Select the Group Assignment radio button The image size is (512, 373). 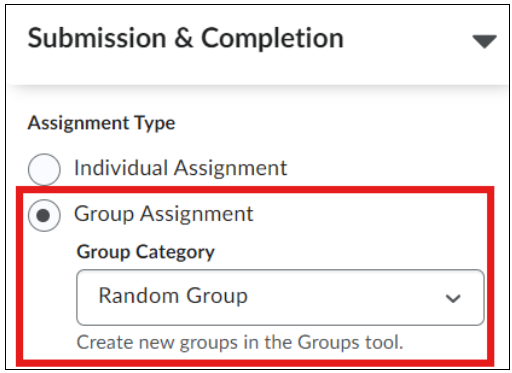44,215
